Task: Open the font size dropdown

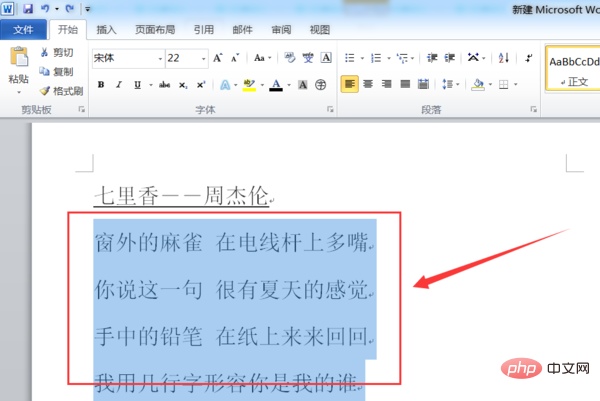Action: tap(202, 58)
